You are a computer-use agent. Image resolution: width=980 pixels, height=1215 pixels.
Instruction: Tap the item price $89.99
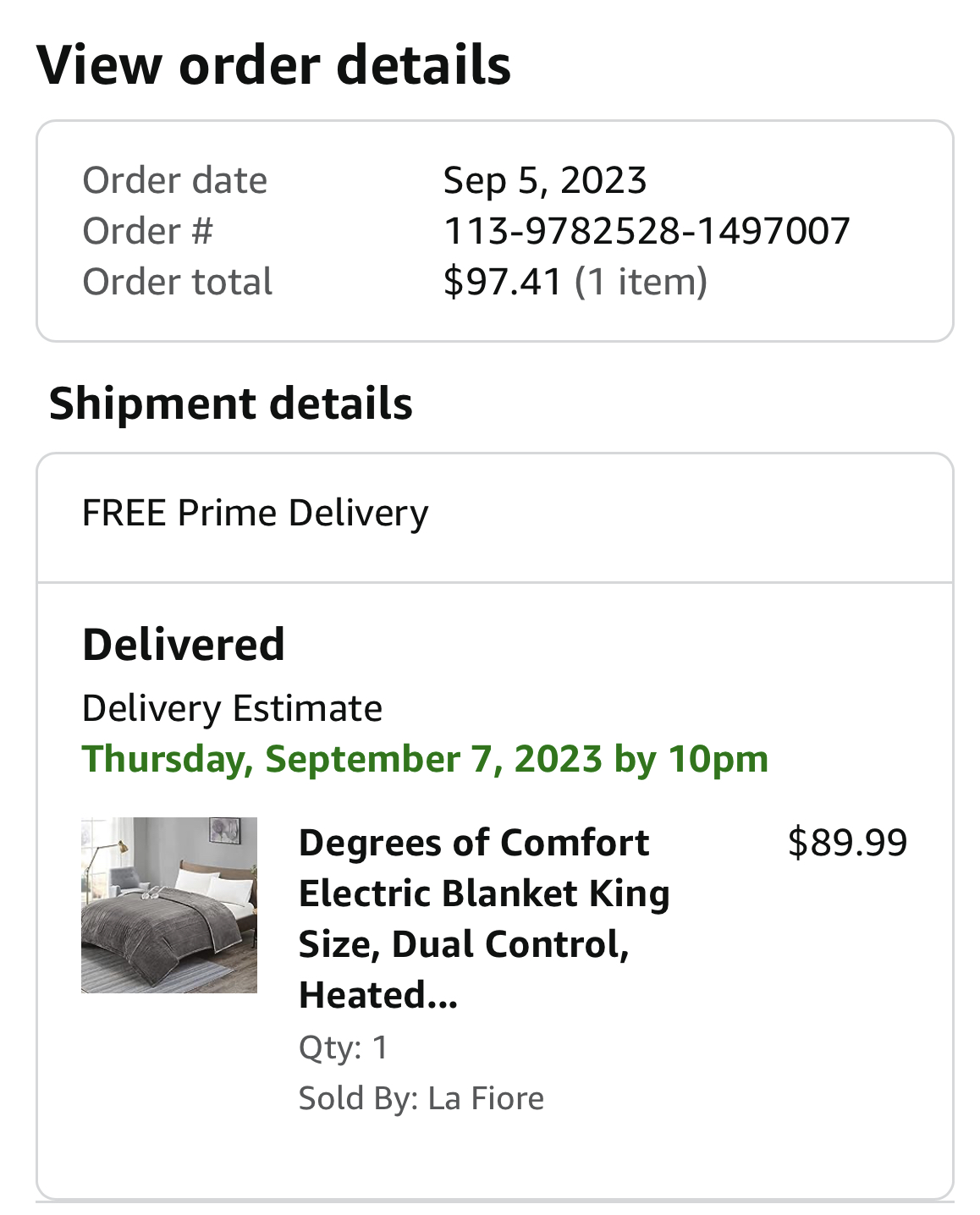[847, 843]
